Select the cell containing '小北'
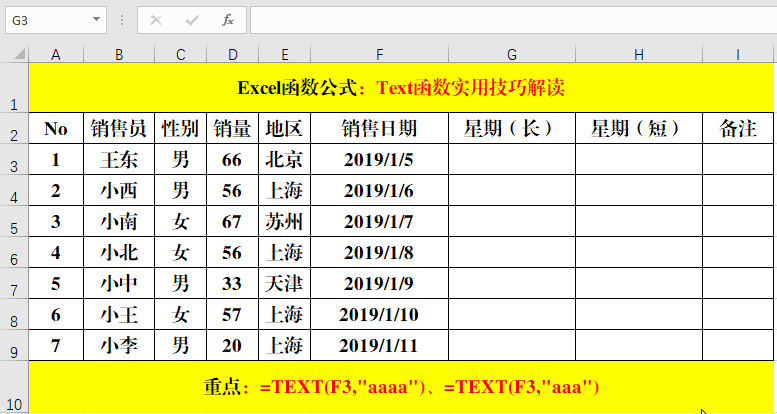Viewport: 777px width, 414px height. click(119, 252)
